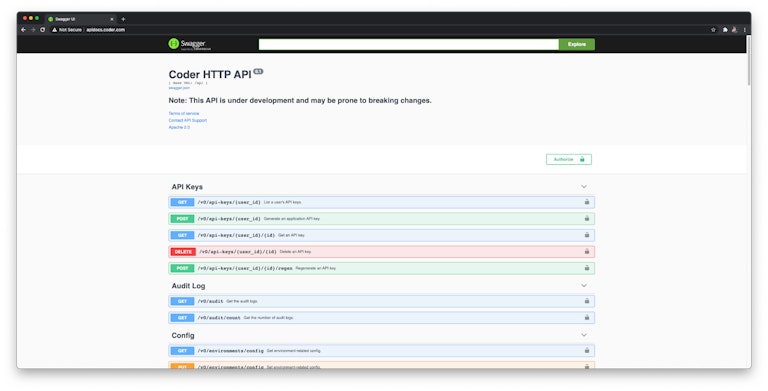Screen dimensions: 768x391
Task: Expand GET /v0/audit operation
Action: coord(382,301)
